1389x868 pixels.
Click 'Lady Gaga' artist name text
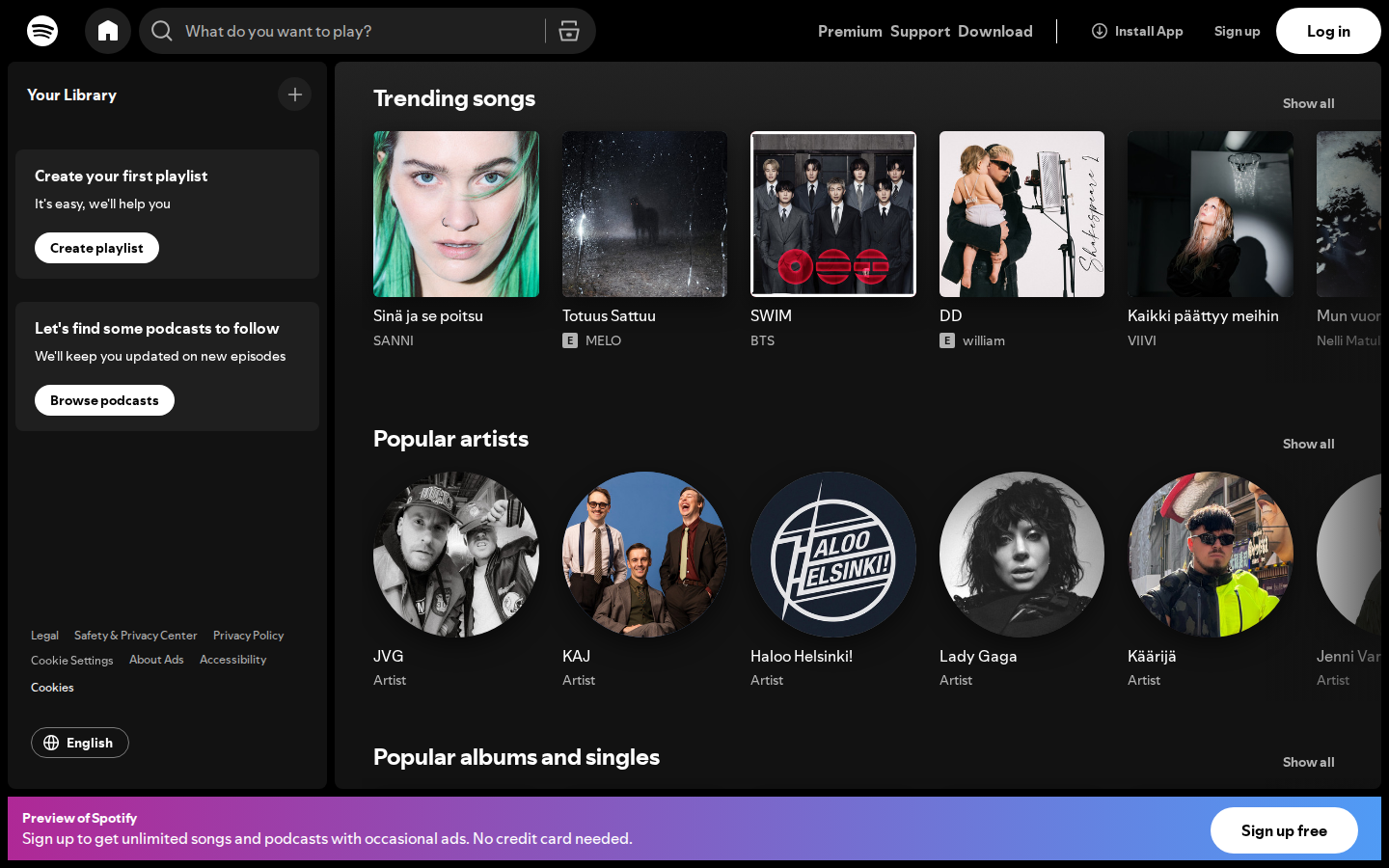coord(978,656)
